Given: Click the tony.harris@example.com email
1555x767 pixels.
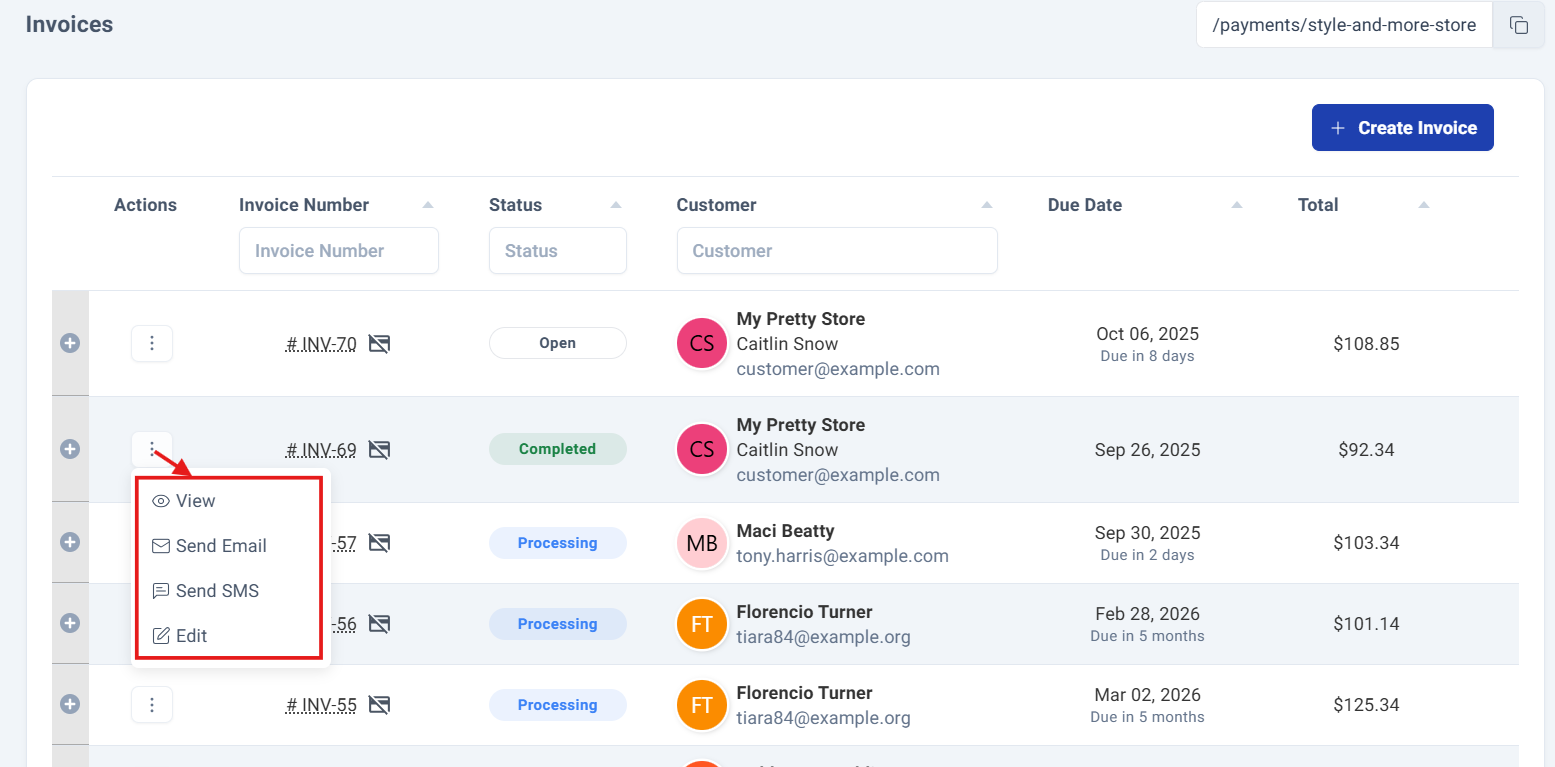Looking at the screenshot, I should pyautogui.click(x=842, y=556).
